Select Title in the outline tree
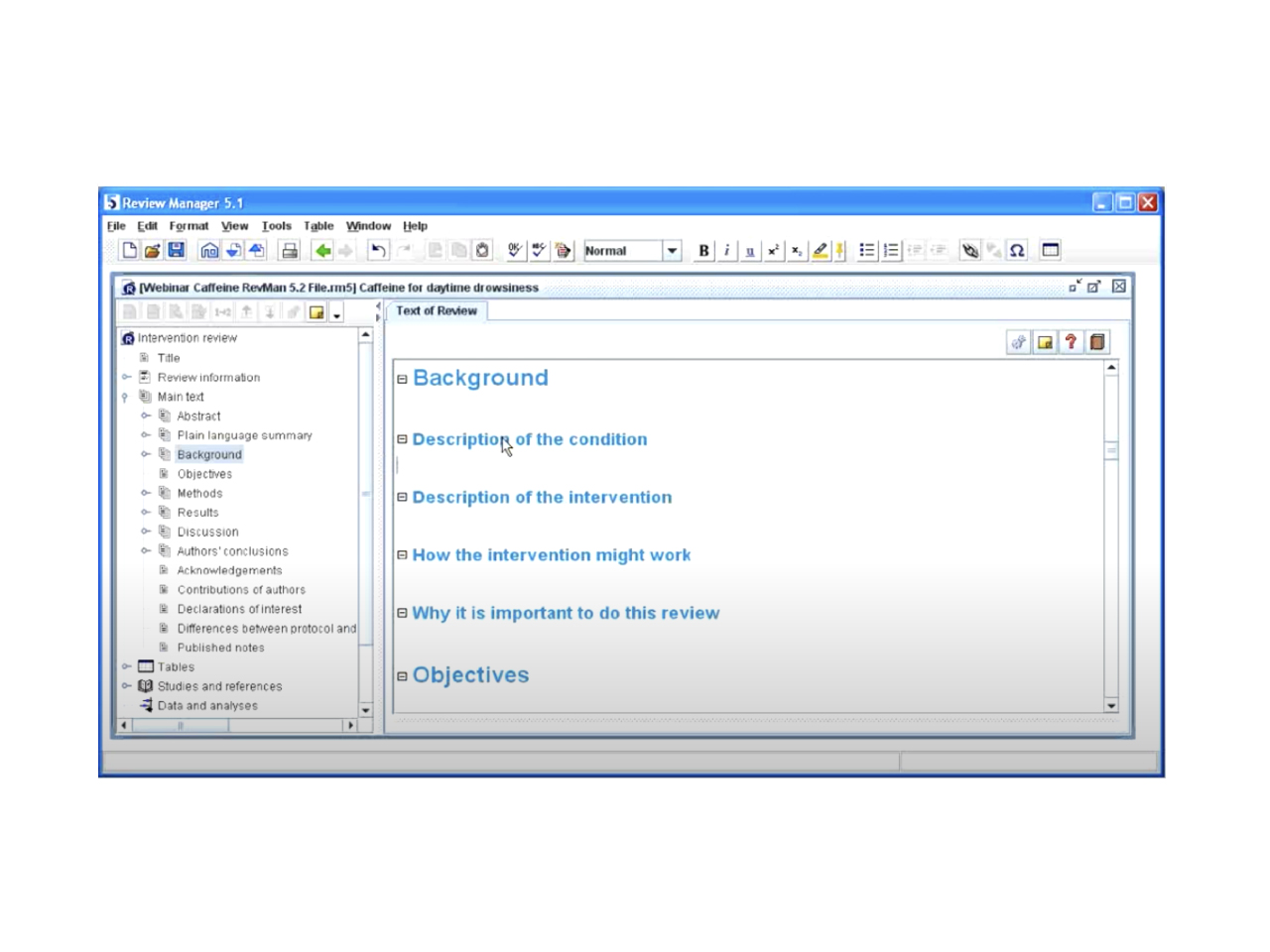The width and height of the screenshot is (1270, 952). click(169, 358)
